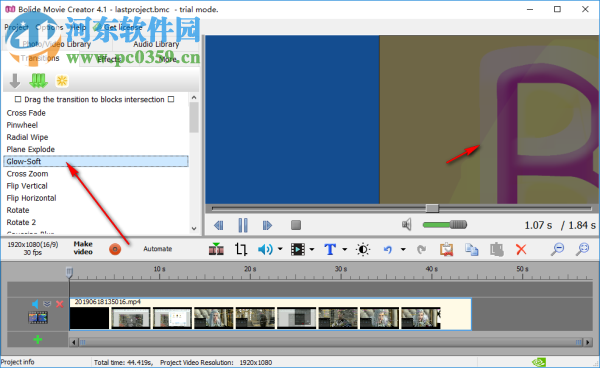Click the video track filmstrip icon
This screenshot has width=600, height=368.
pyautogui.click(x=38, y=318)
